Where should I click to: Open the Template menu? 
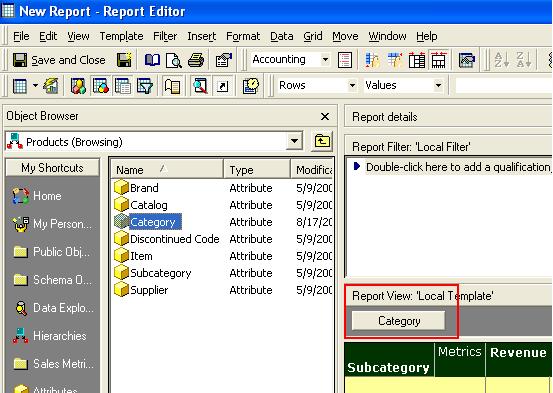(x=121, y=36)
